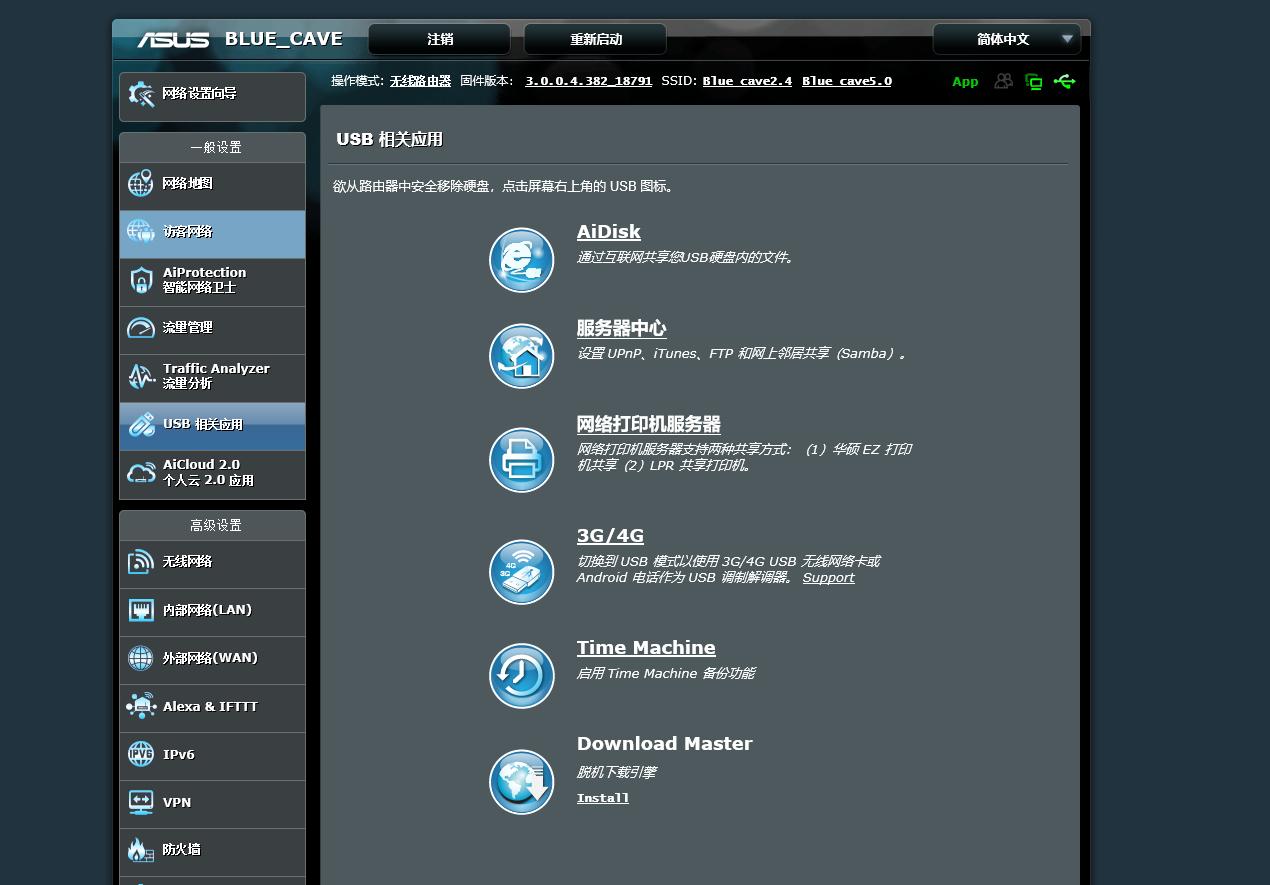Click the 重新启动 reboot button

[595, 39]
